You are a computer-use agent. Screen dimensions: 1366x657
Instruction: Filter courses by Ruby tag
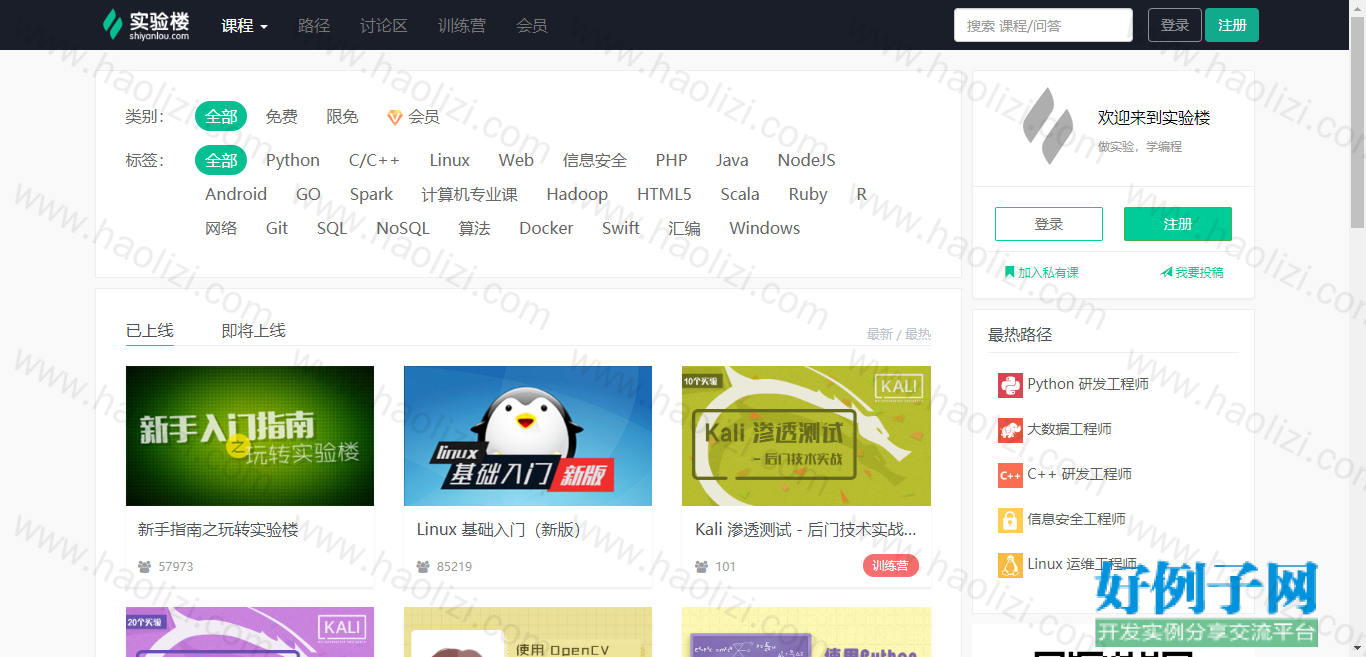808,194
